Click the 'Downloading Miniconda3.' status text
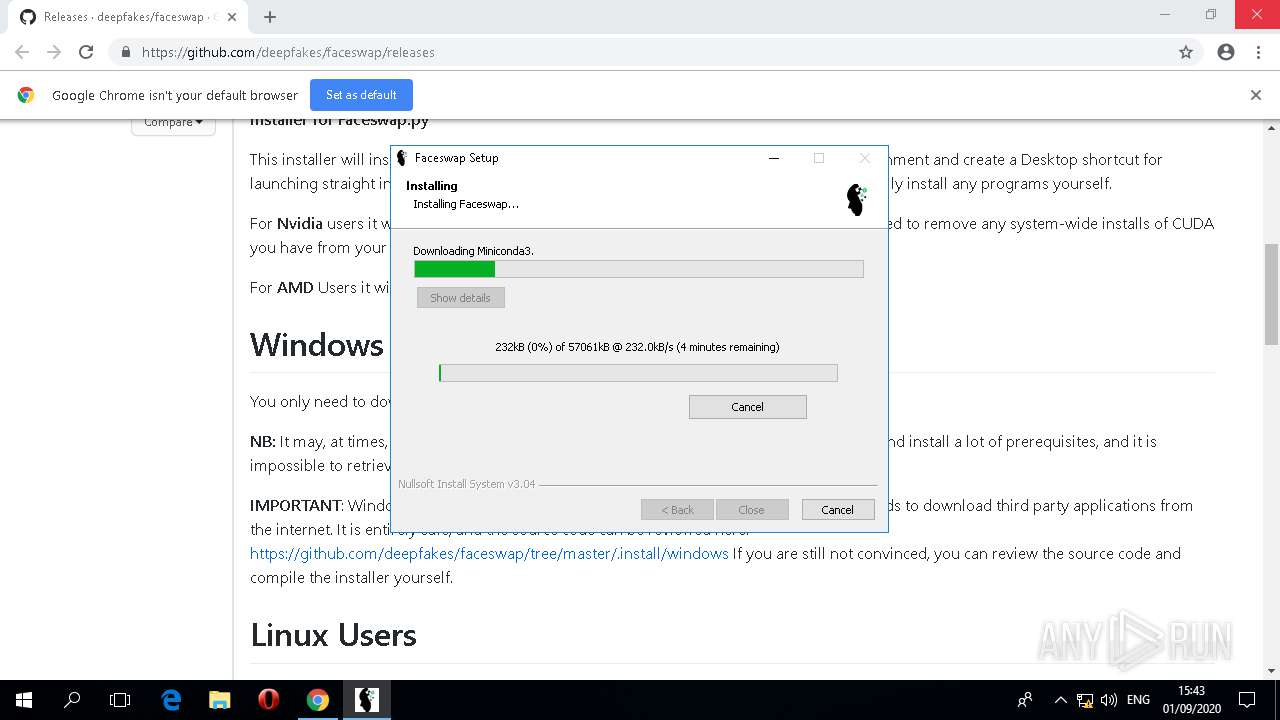Image resolution: width=1280 pixels, height=720 pixels. pyautogui.click(x=473, y=251)
